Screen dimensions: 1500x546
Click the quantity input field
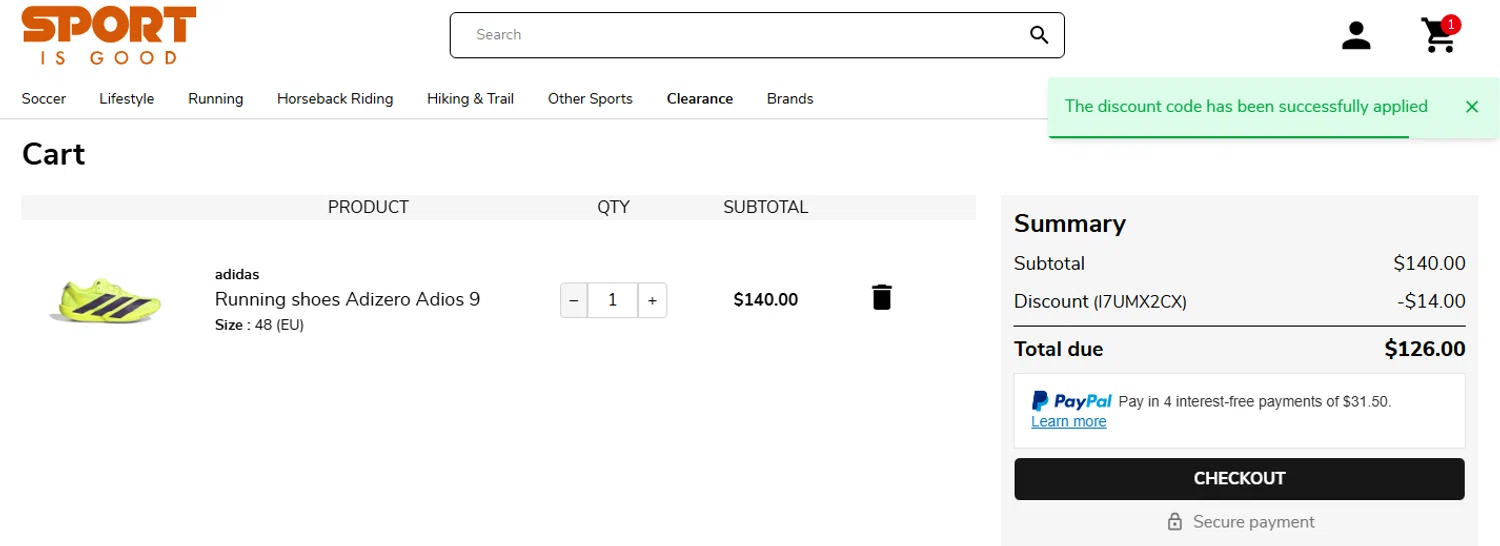click(612, 300)
